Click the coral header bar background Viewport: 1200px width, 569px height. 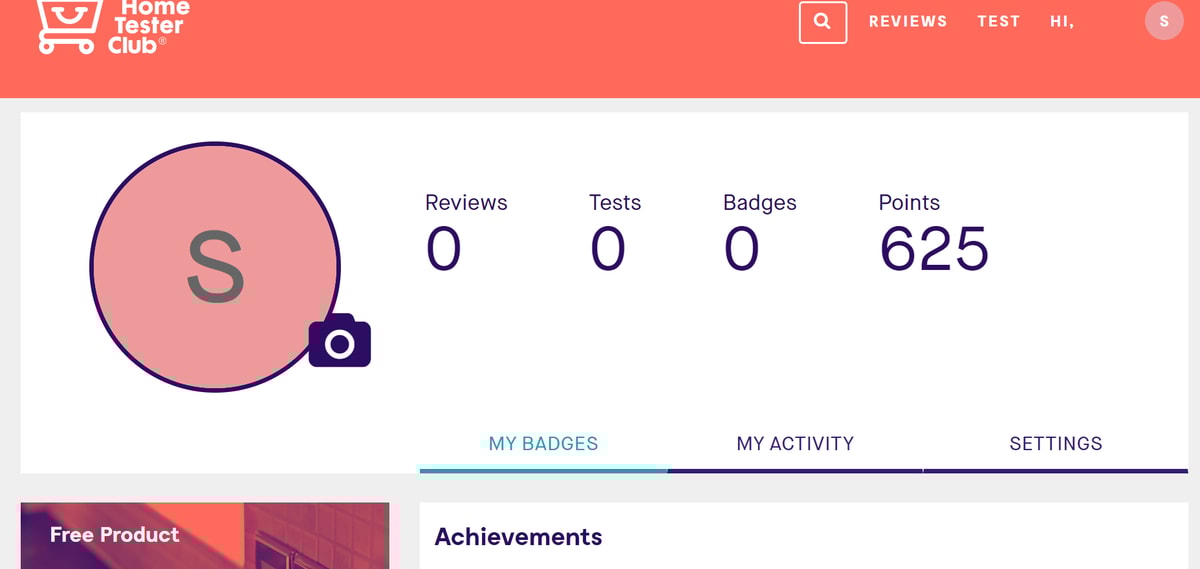[x=500, y=60]
